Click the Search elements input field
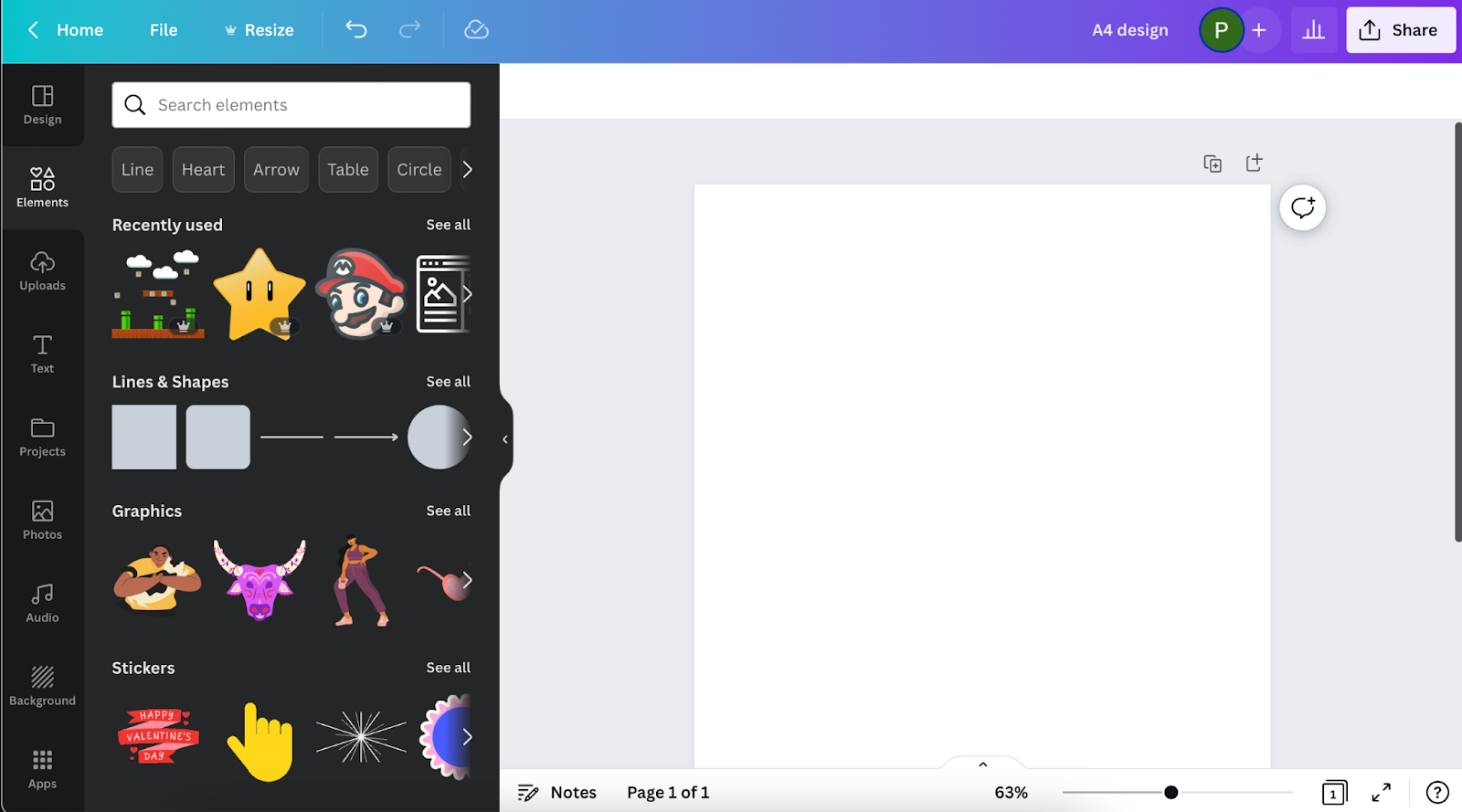 pos(302,105)
